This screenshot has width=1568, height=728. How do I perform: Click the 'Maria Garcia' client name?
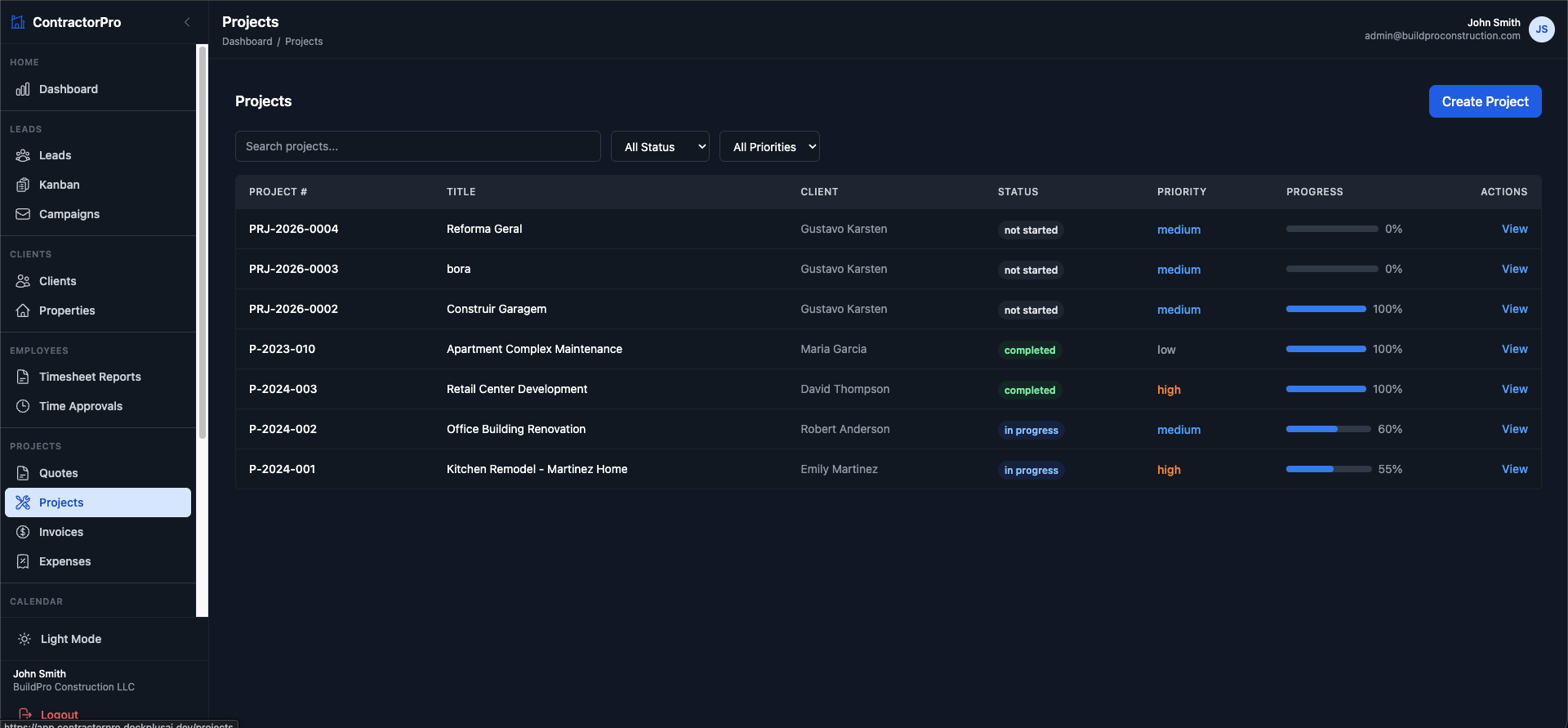833,349
